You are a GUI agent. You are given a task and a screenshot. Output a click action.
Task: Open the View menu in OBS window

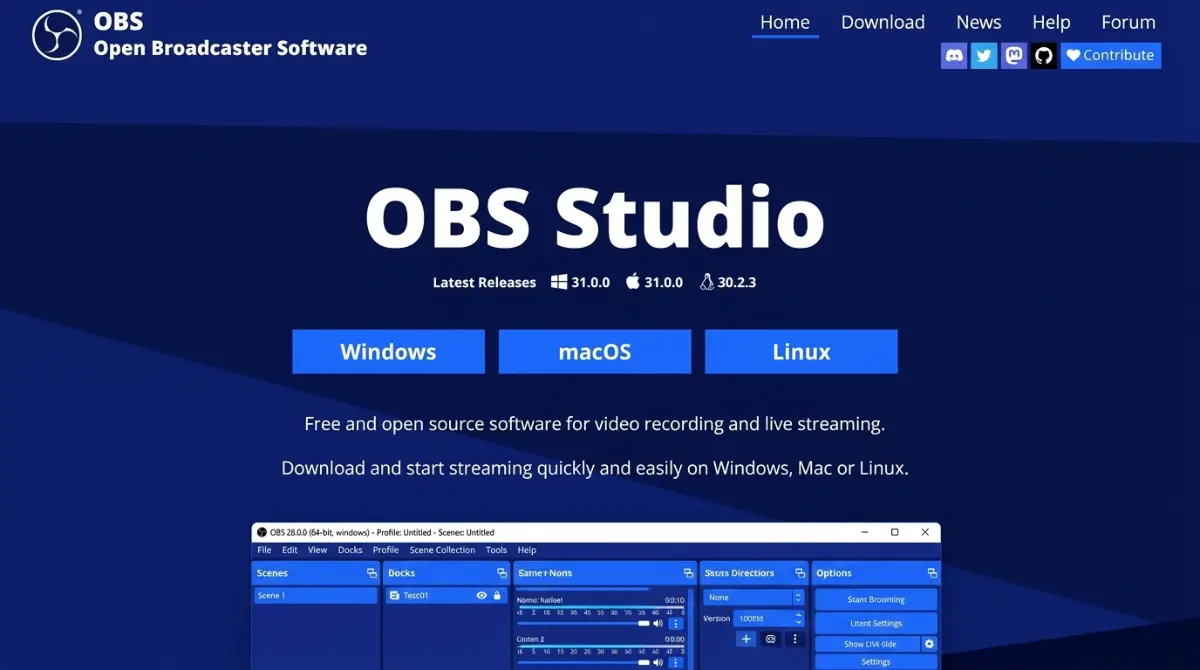[317, 550]
